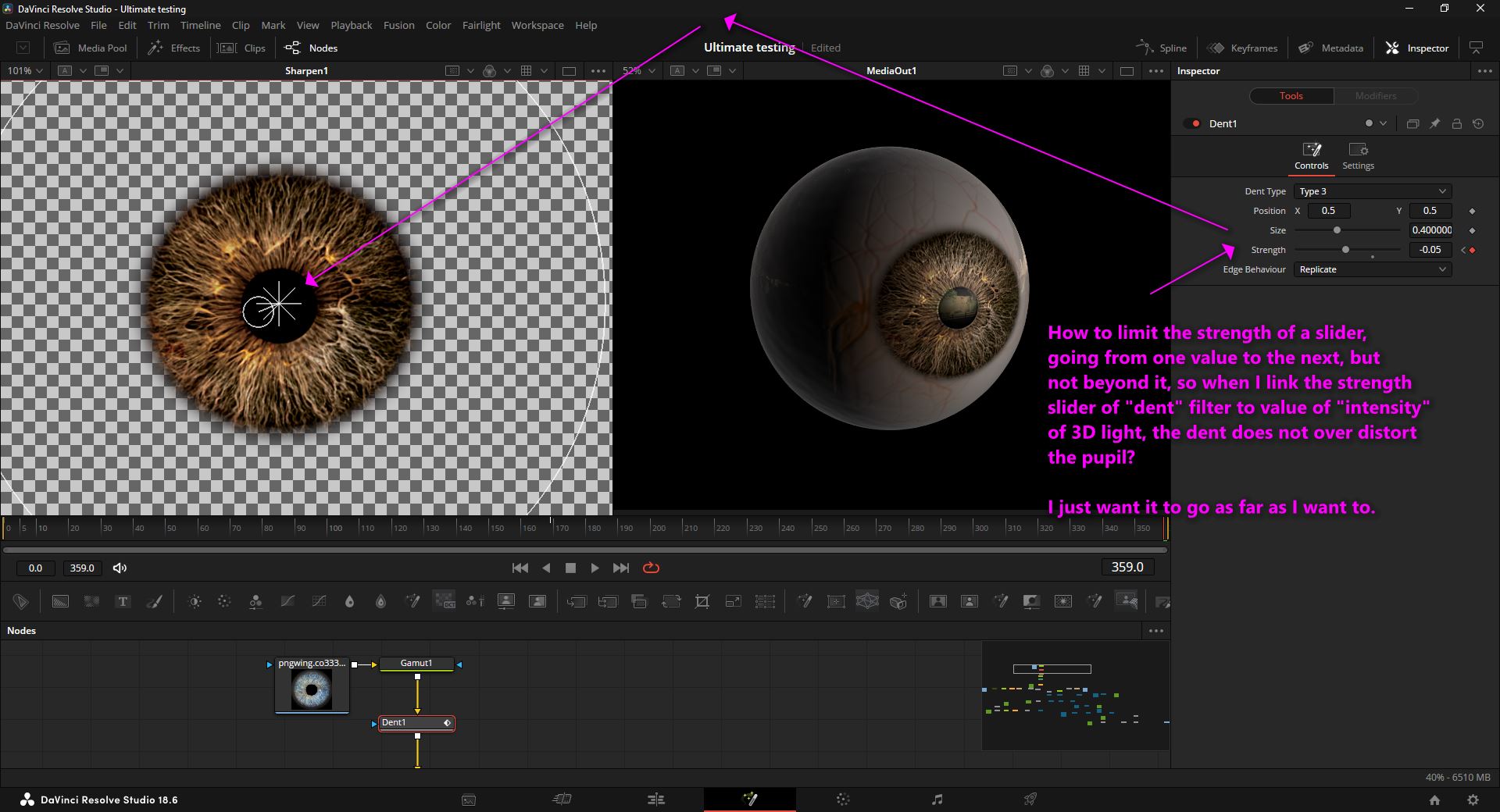Open right viewer color channel dropdown arrow
Screen dimensions: 1500x812
pos(1065,70)
